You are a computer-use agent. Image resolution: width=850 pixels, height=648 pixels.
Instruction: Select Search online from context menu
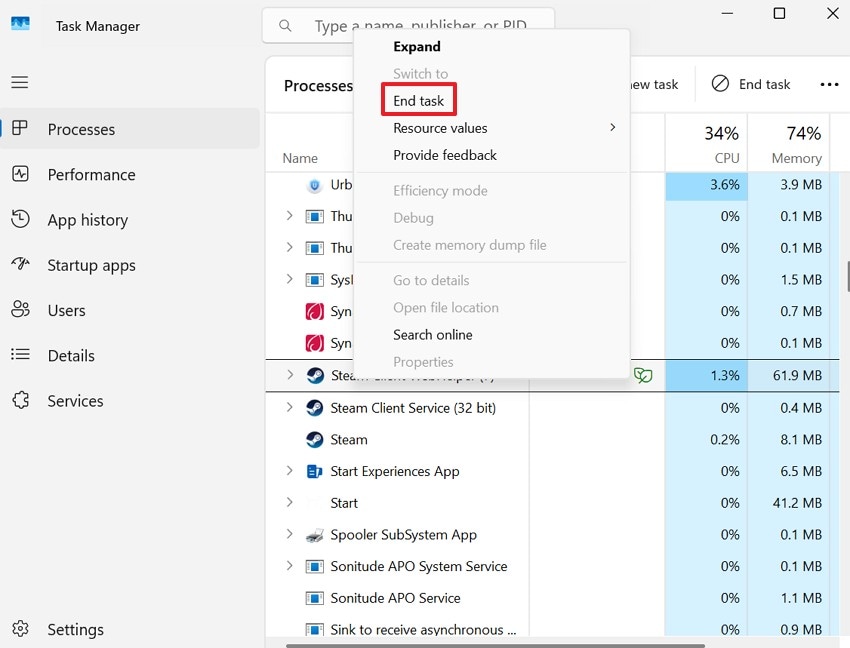click(x=433, y=334)
